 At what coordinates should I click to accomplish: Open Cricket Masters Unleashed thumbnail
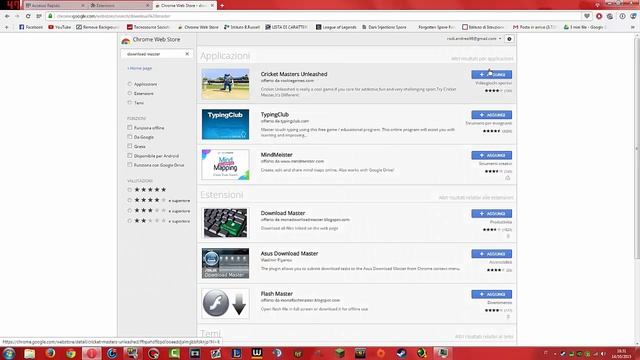coord(225,84)
